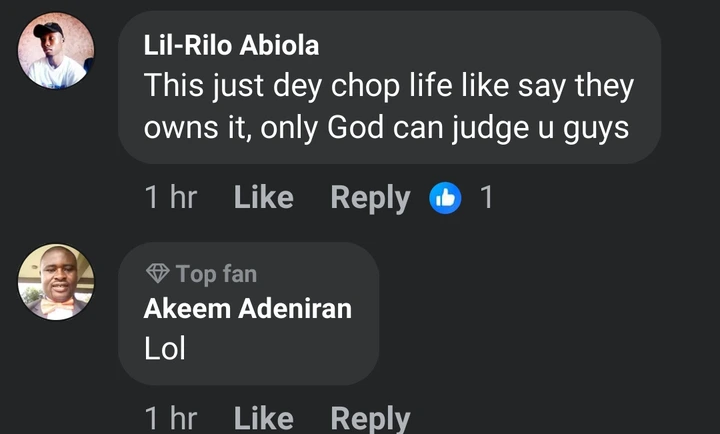Click the Top fan label text
The image size is (720, 434).
tap(216, 274)
